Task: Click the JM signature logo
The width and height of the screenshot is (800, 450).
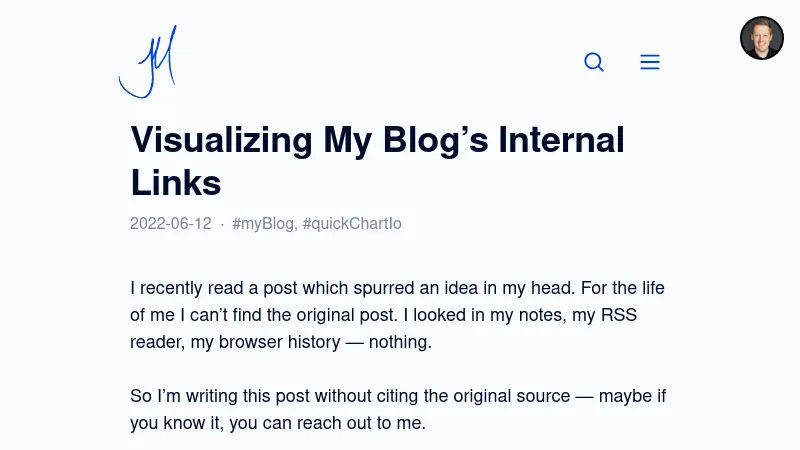Action: 148,62
